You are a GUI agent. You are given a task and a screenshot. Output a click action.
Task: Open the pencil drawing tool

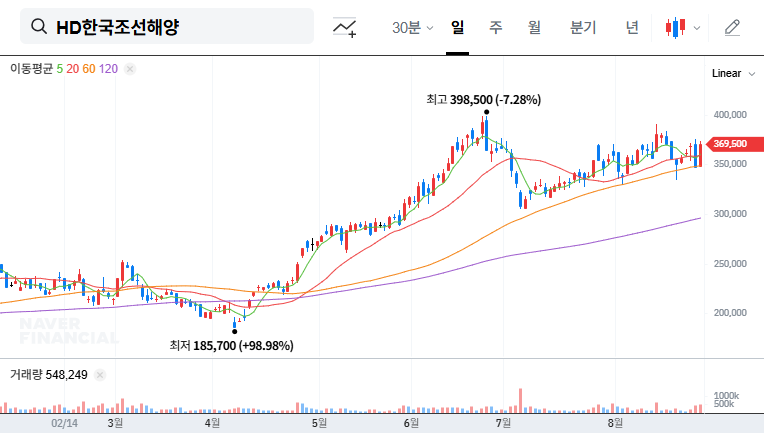[x=732, y=27]
